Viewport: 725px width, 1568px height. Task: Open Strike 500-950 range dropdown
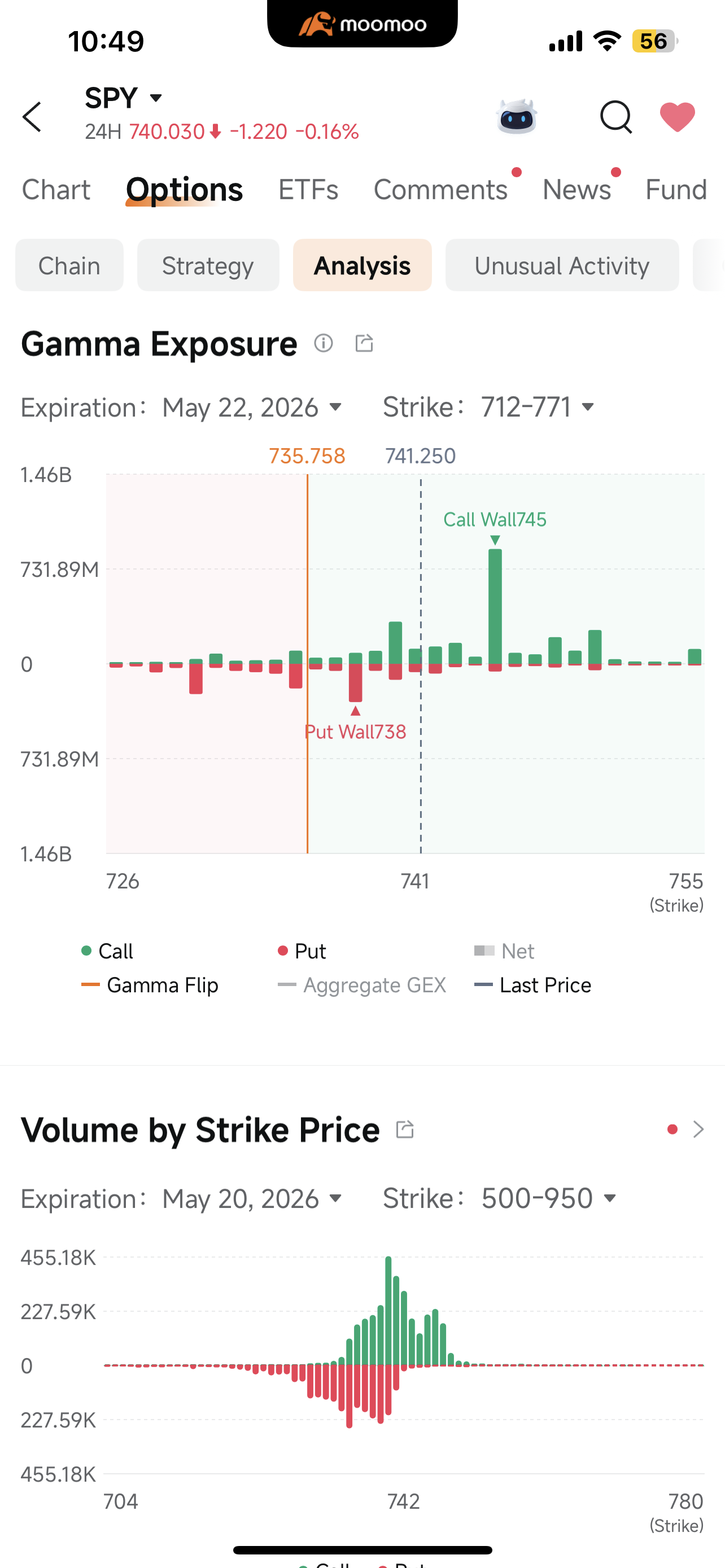tap(548, 1198)
